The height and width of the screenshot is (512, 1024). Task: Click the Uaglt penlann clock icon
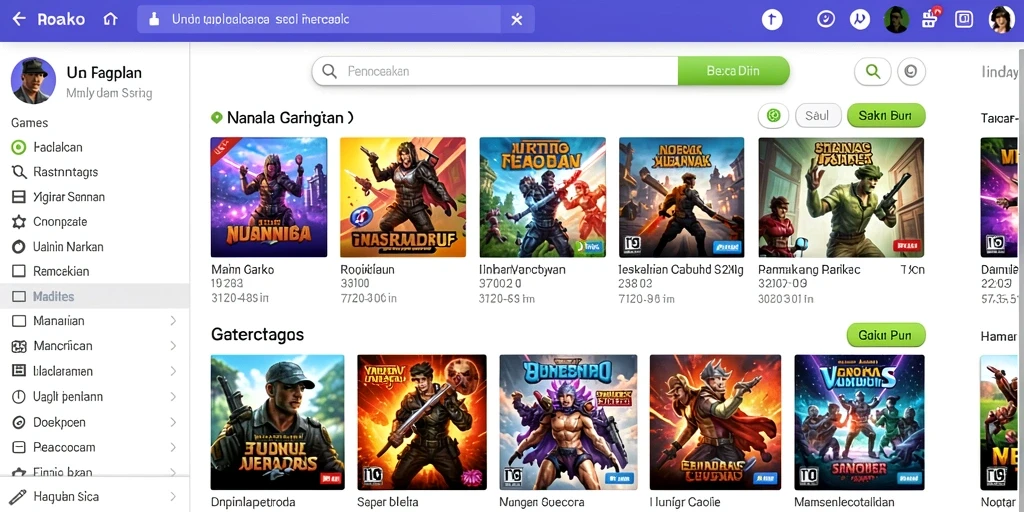pyautogui.click(x=19, y=396)
